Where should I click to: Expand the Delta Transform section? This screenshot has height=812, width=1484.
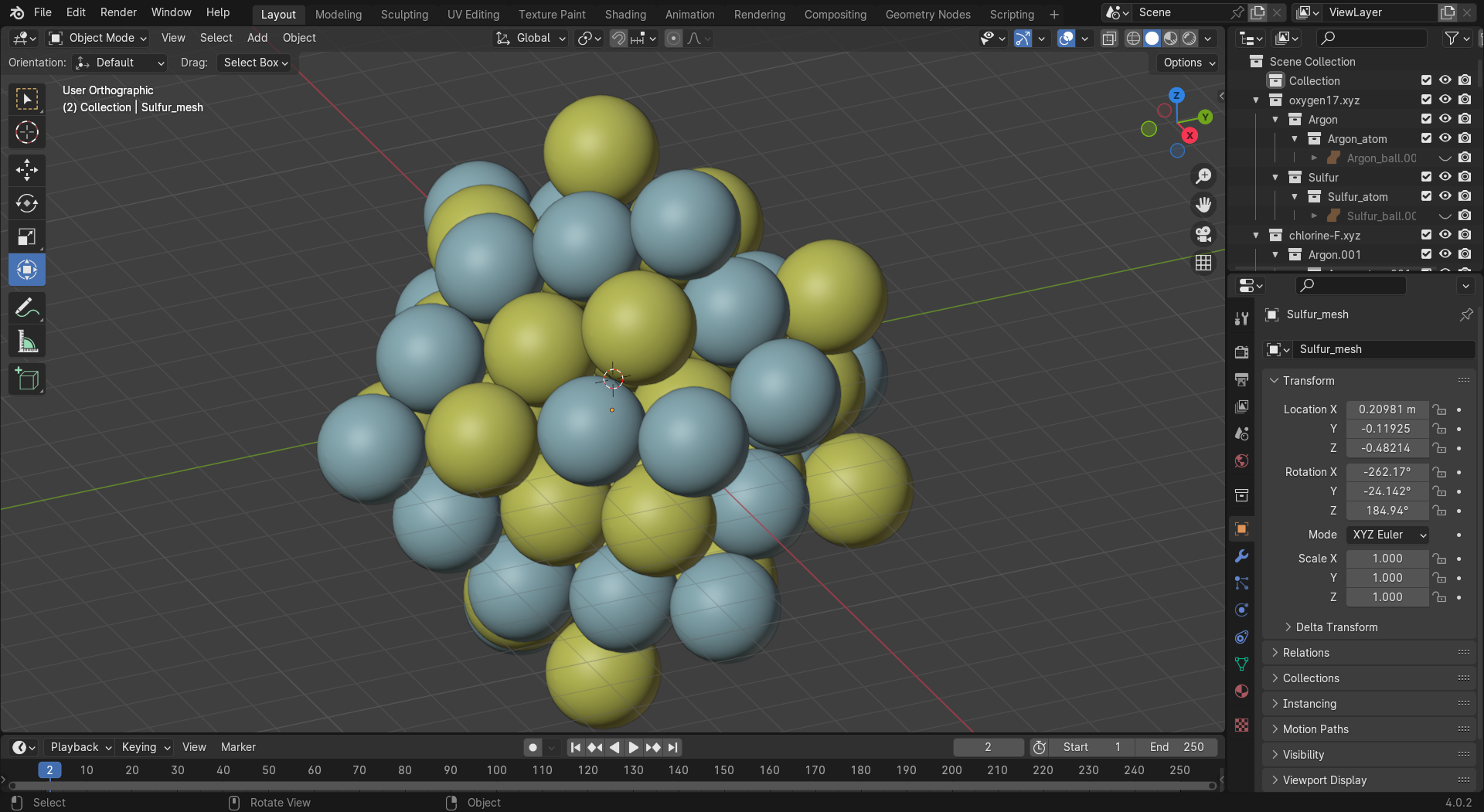point(1336,627)
